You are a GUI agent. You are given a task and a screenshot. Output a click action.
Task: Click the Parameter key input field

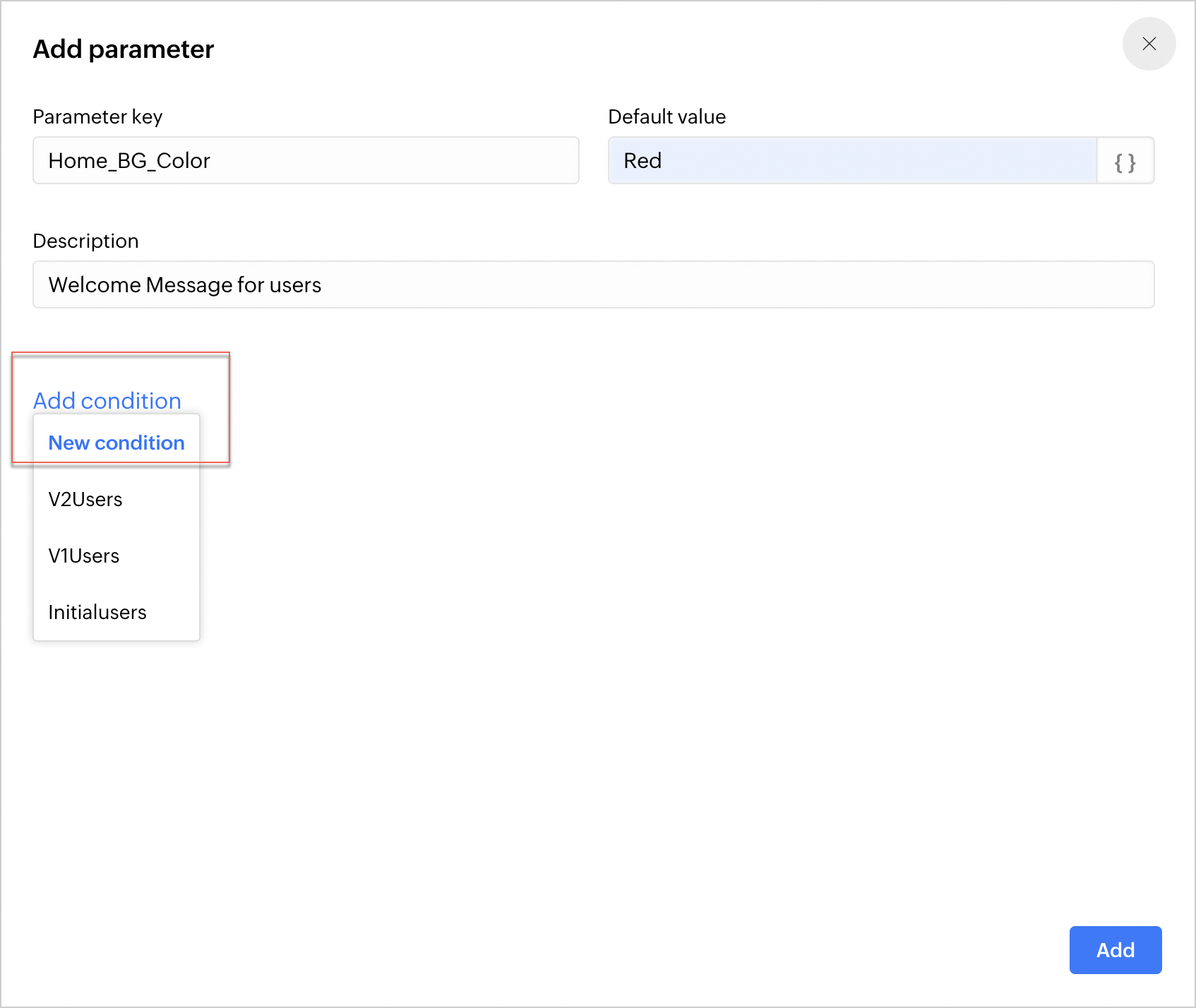pos(306,161)
